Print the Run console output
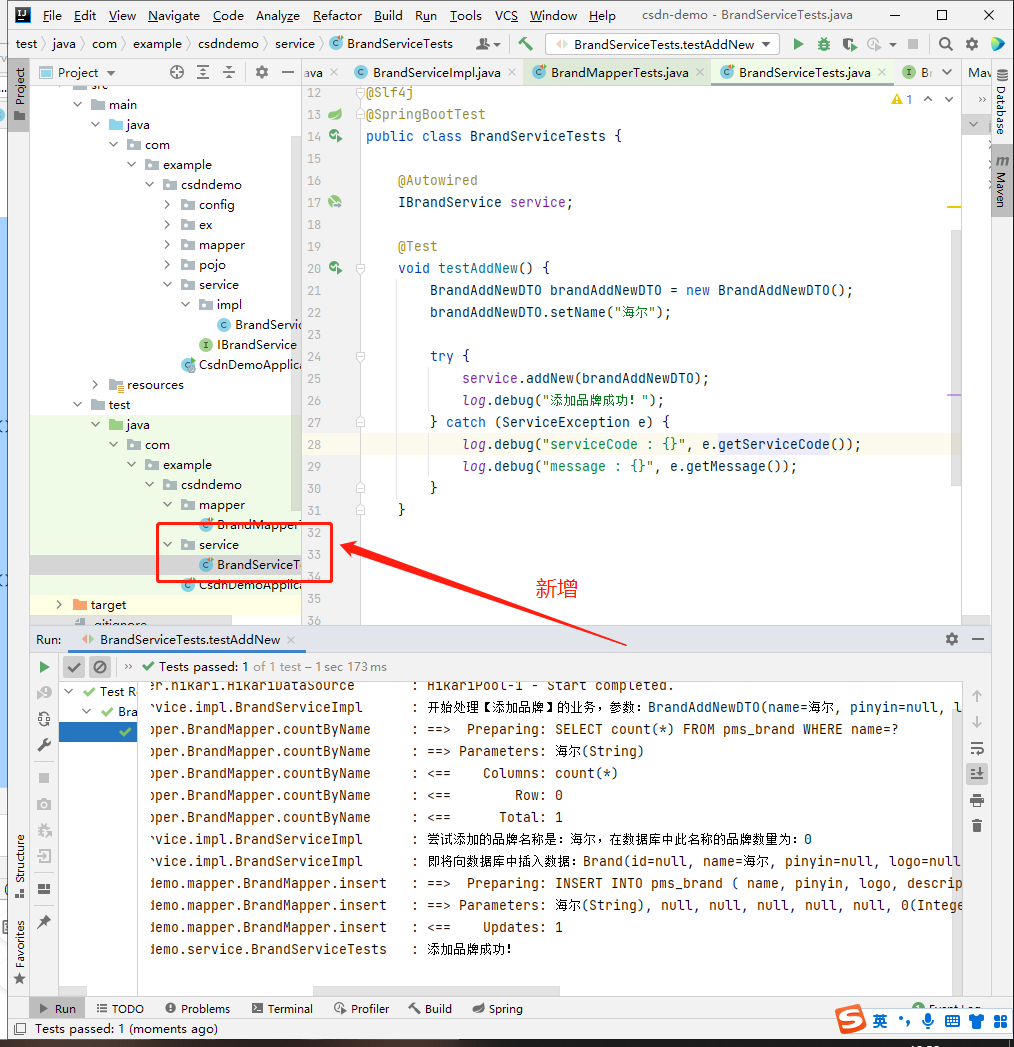Viewport: 1014px width, 1047px height. click(x=977, y=800)
